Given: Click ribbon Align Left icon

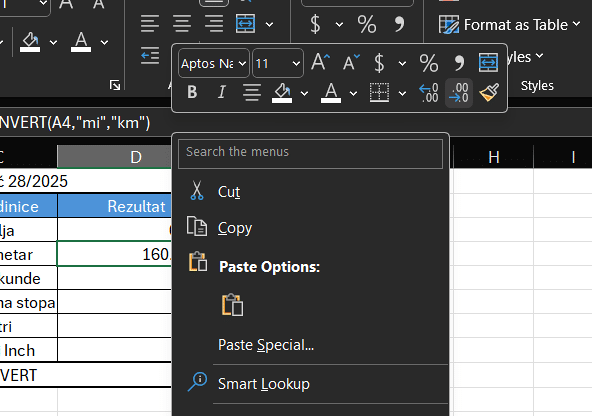Looking at the screenshot, I should coord(150,23).
